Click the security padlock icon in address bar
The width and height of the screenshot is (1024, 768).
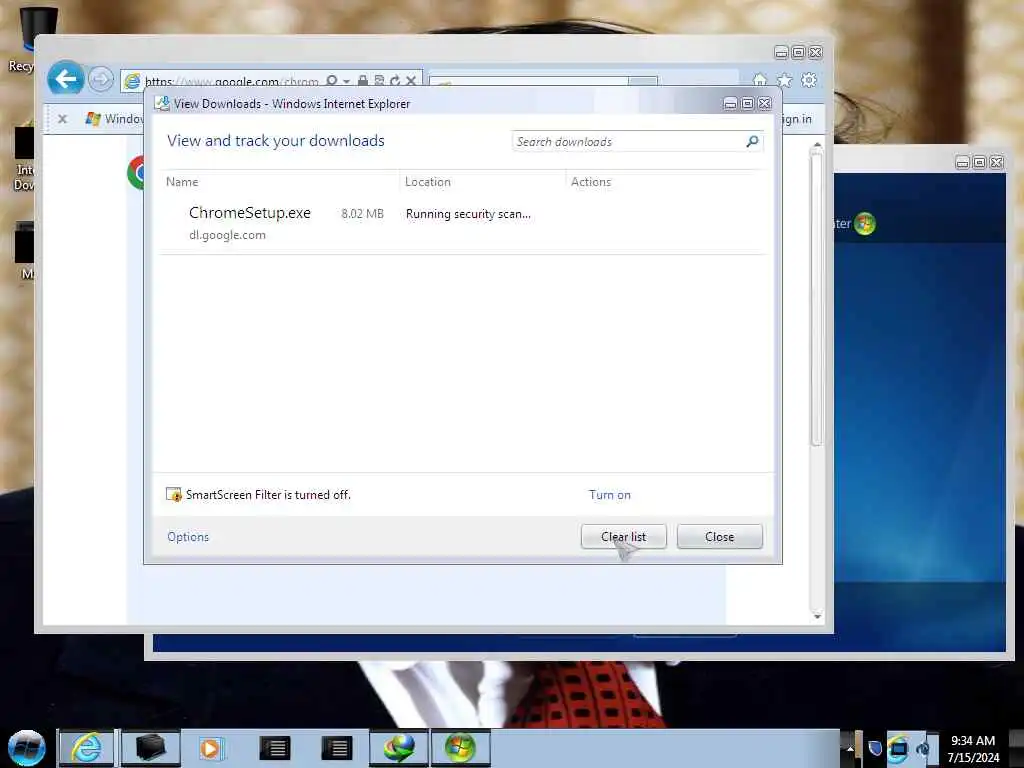pyautogui.click(x=362, y=81)
